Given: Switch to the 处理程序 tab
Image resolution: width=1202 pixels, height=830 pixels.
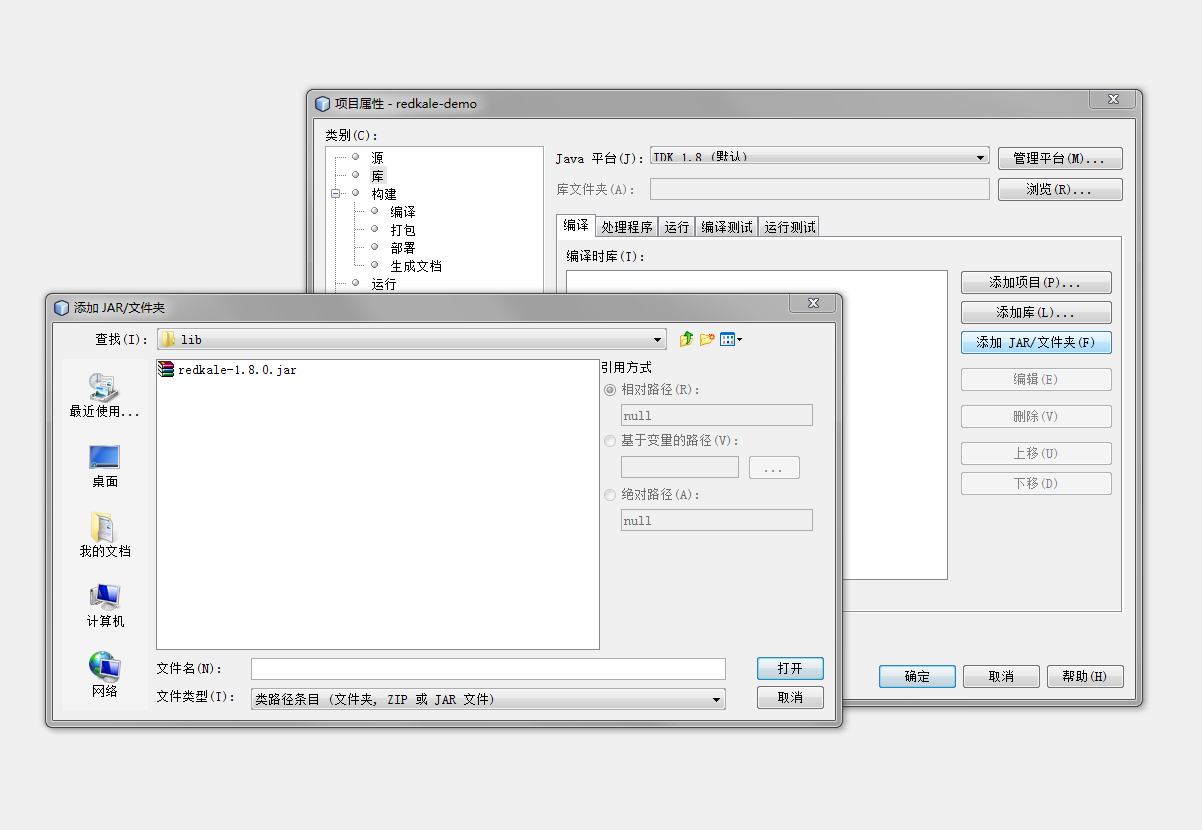Looking at the screenshot, I should (627, 227).
